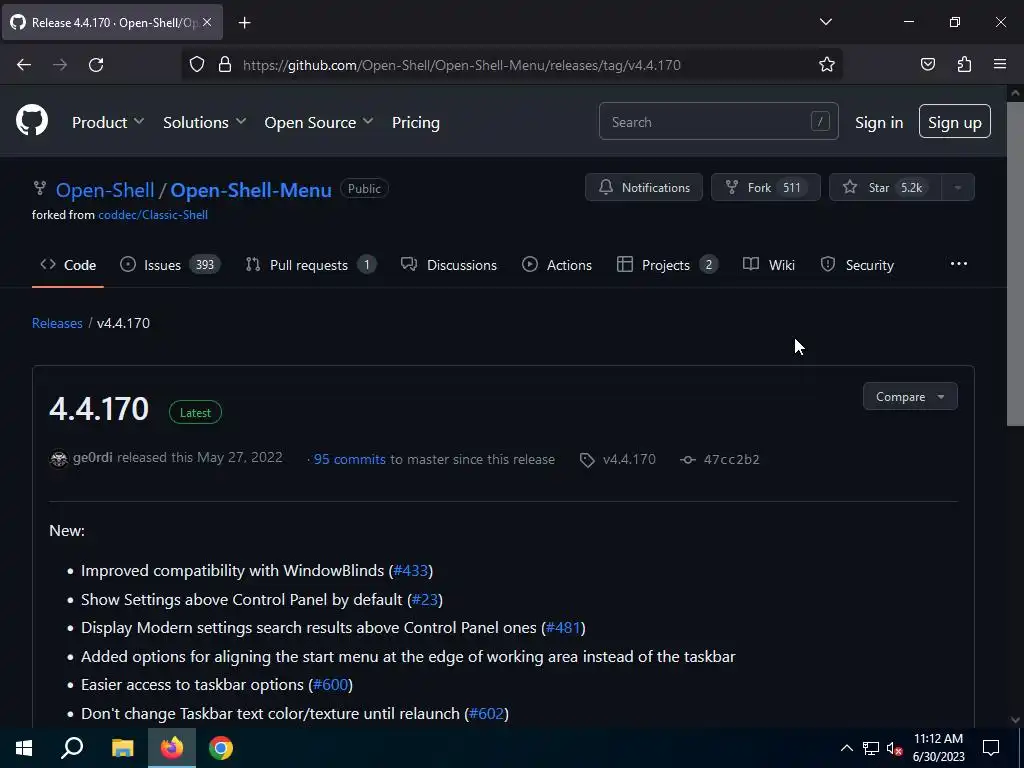Click the Star 5.2k button
The height and width of the screenshot is (768, 1024).
[885, 187]
